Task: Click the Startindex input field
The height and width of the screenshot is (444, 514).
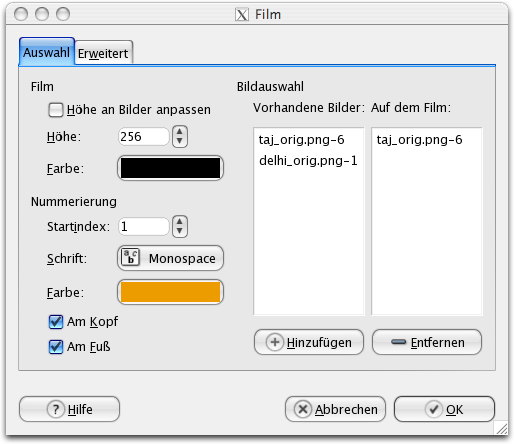Action: (x=144, y=227)
